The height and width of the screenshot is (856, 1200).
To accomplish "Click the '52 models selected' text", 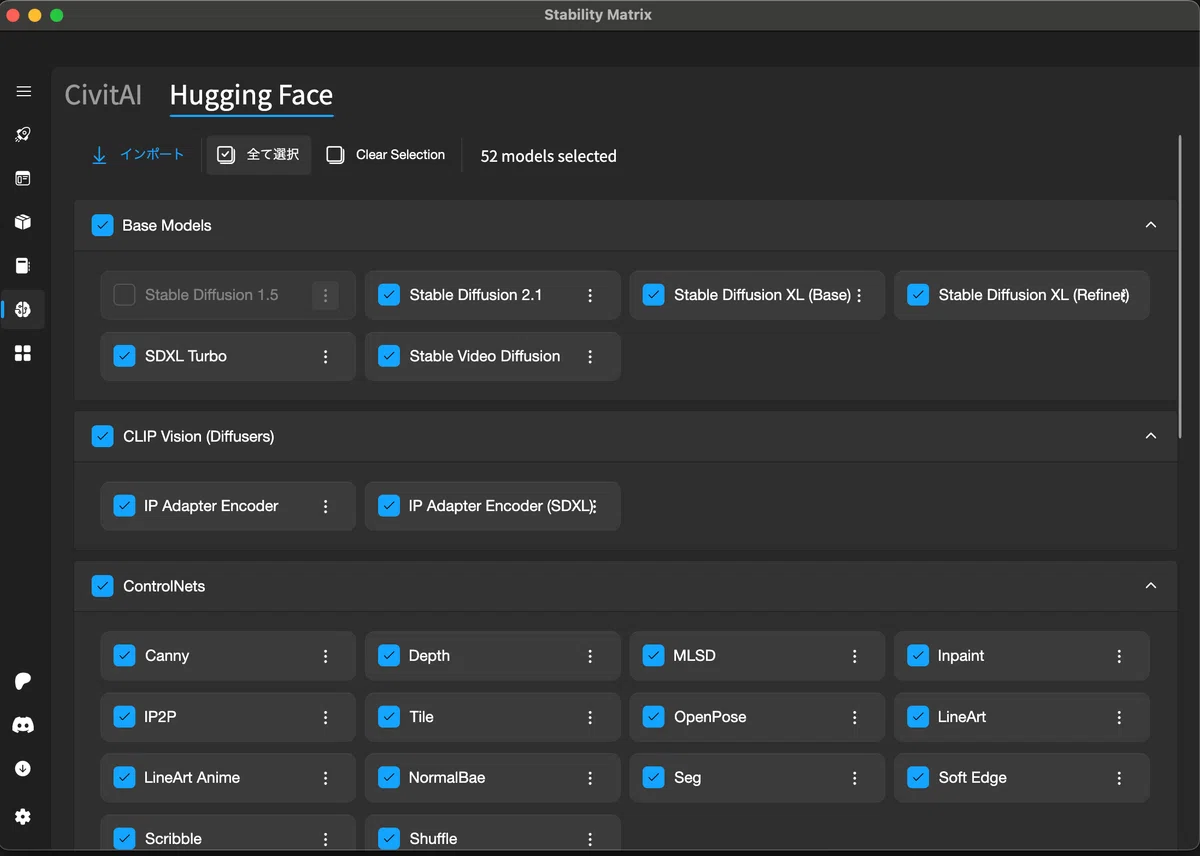I will click(549, 156).
